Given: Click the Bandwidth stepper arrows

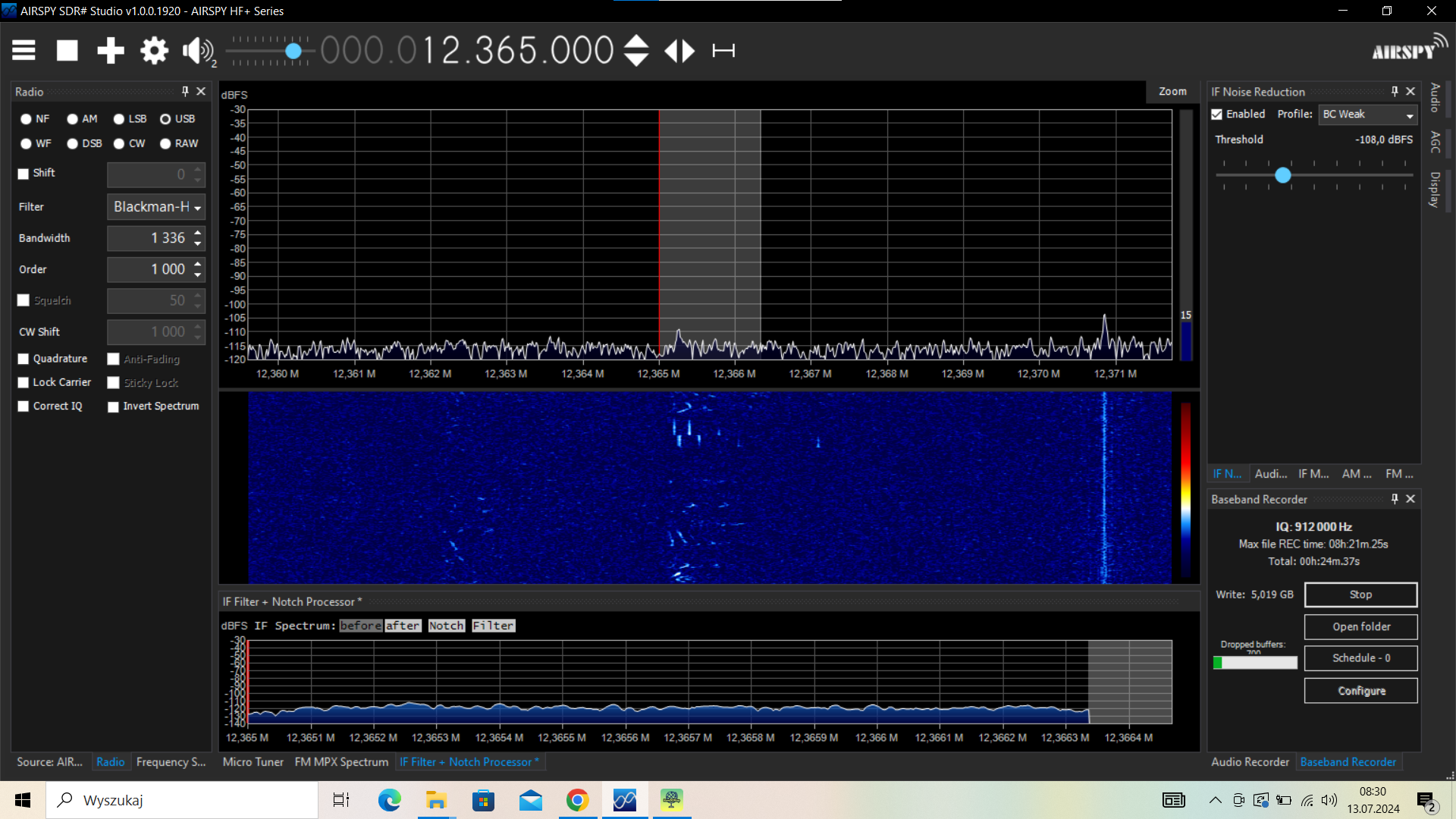Looking at the screenshot, I should point(198,238).
